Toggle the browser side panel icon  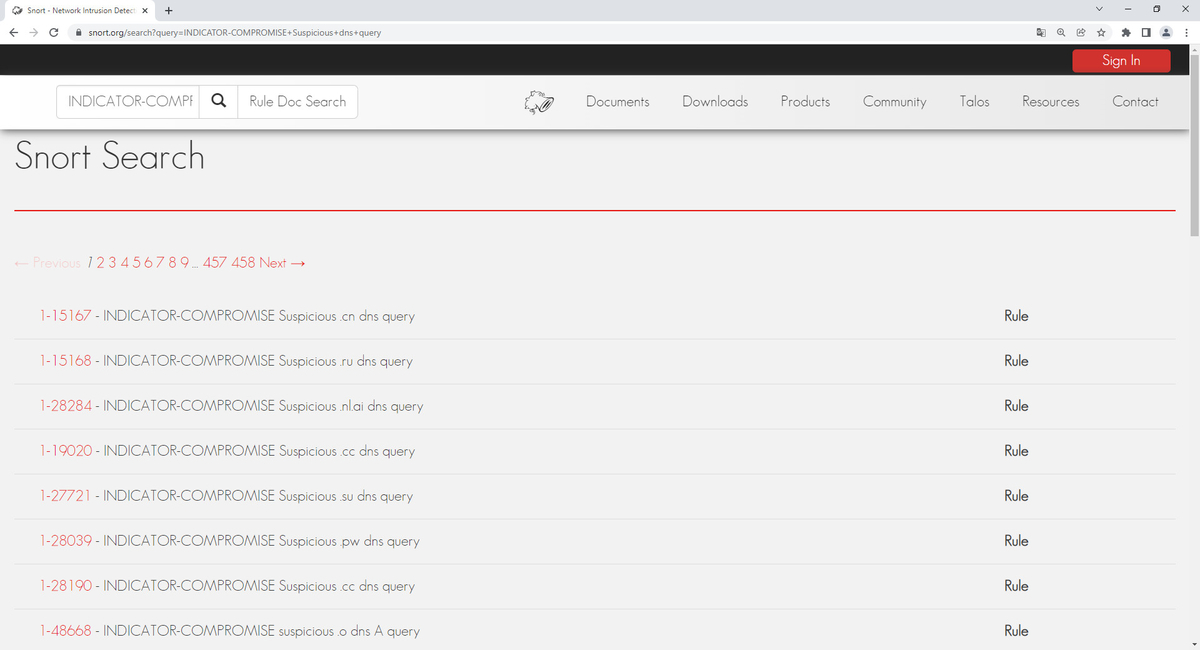pos(1147,32)
